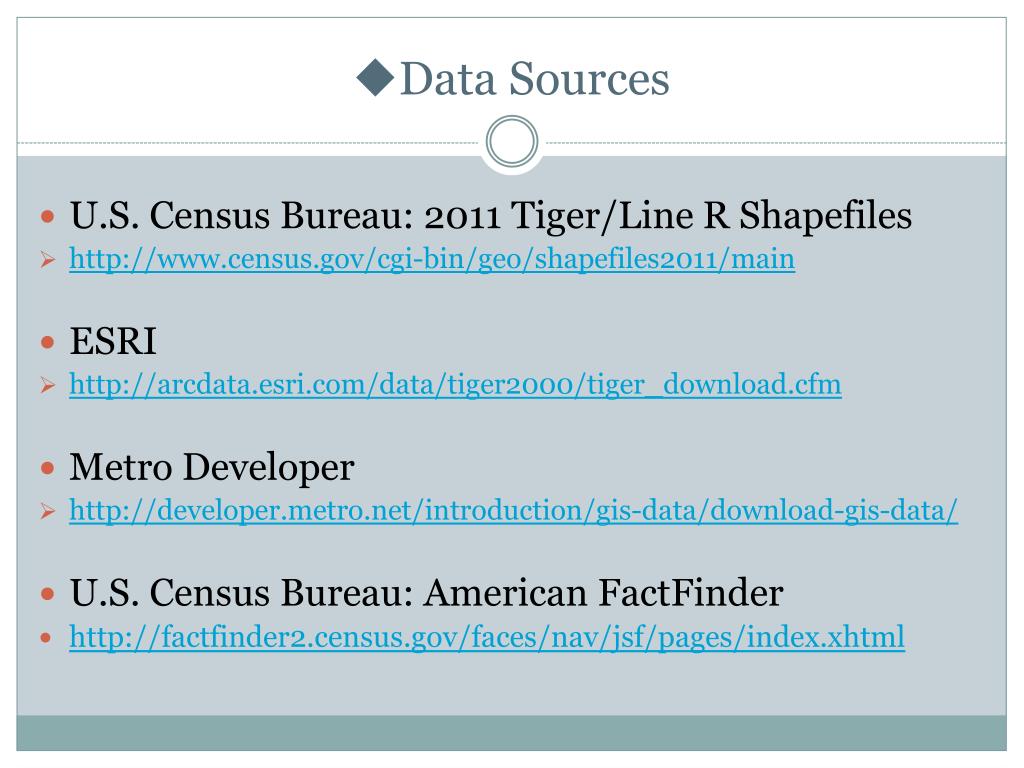The width and height of the screenshot is (1024, 768).
Task: Click the arrow bullet beside esri.com link
Action: pyautogui.click(x=48, y=385)
